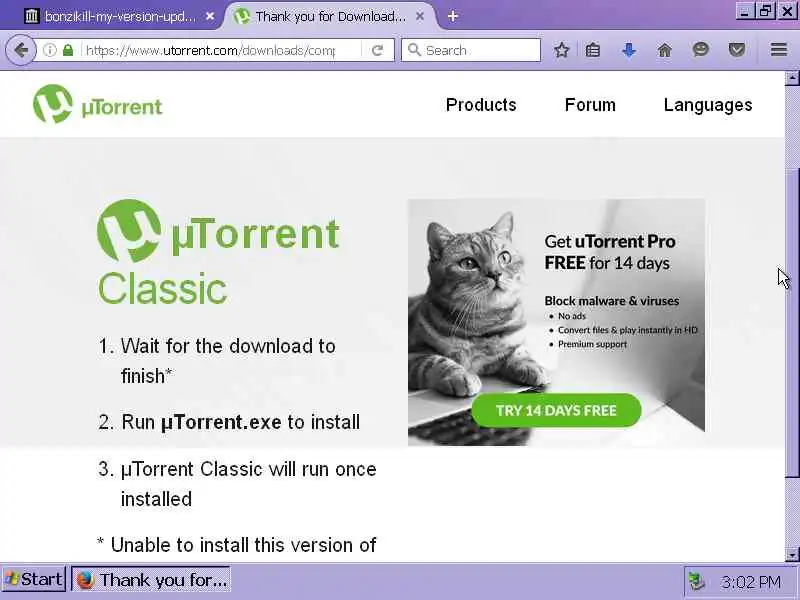Close the Thank you for Download tab
Viewport: 800px width, 600px height.
[x=419, y=16]
